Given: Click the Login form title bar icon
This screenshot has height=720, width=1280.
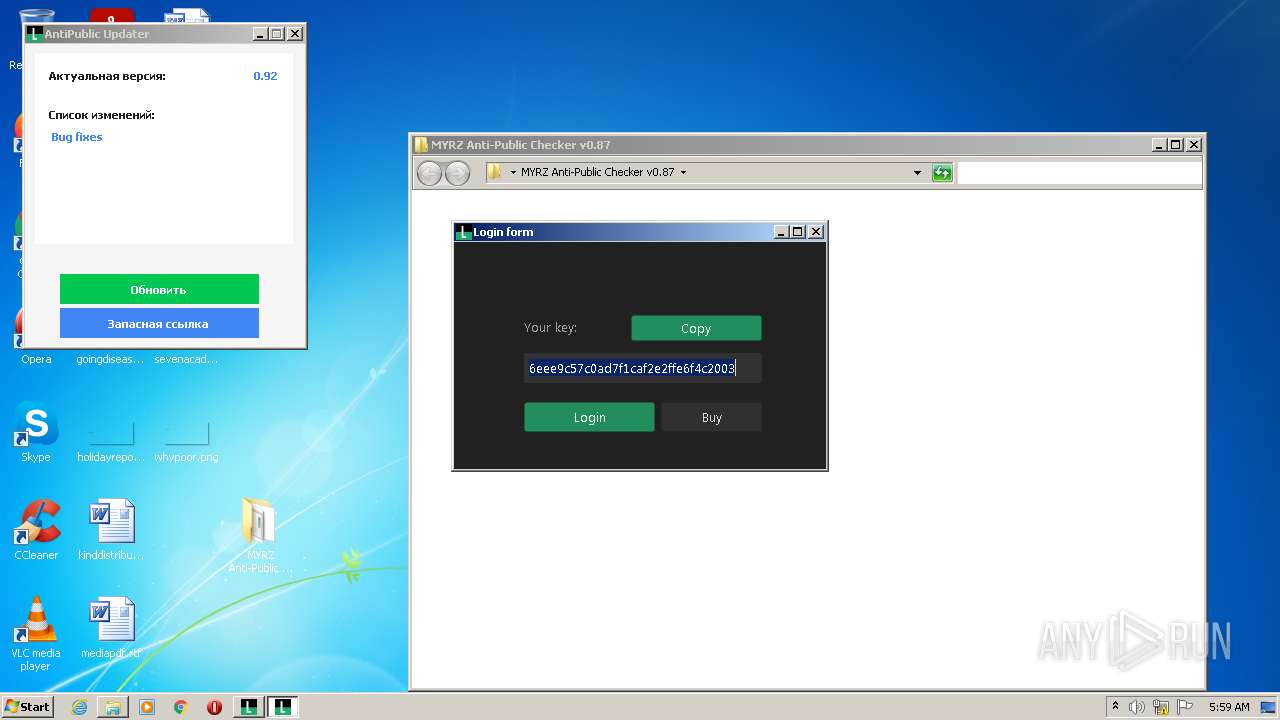Looking at the screenshot, I should coord(463,232).
